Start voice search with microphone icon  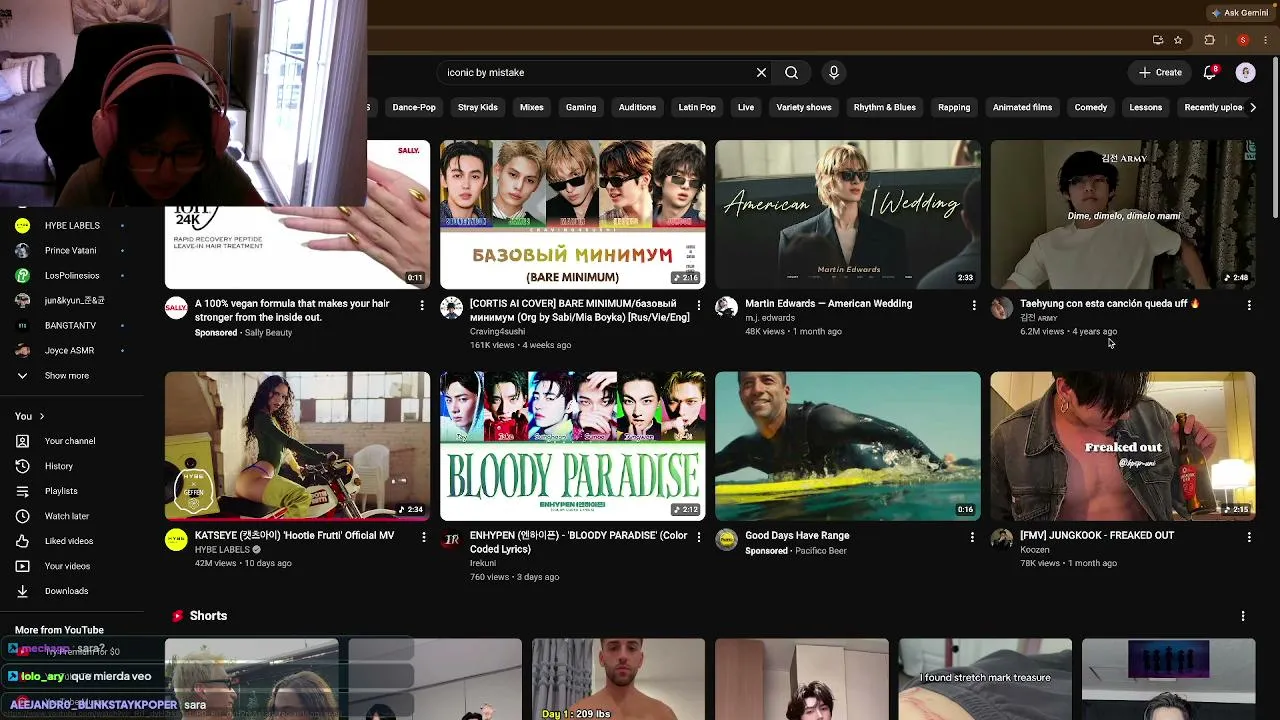coord(834,72)
